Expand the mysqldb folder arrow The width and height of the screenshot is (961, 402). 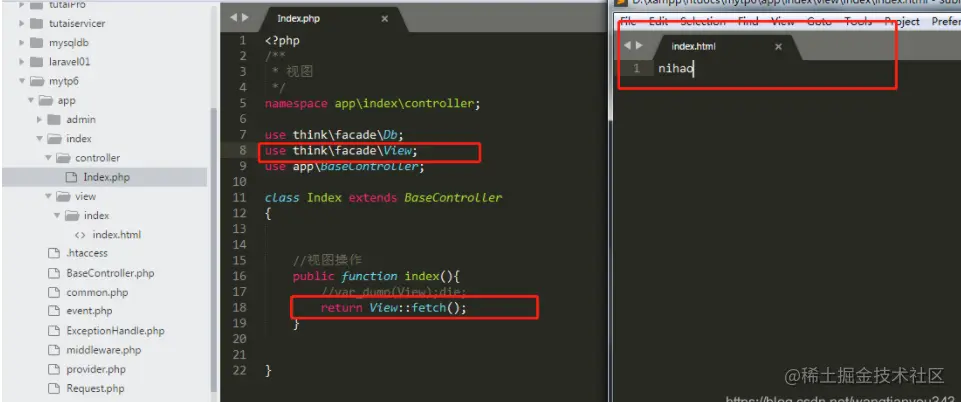[22, 43]
